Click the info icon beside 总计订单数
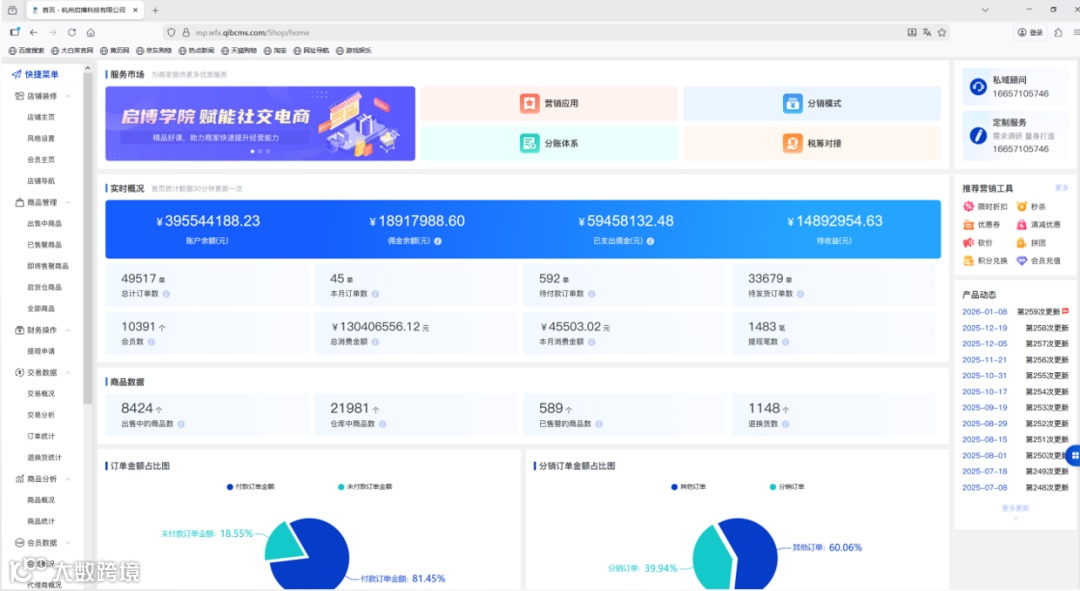This screenshot has width=1080, height=591. point(166,293)
